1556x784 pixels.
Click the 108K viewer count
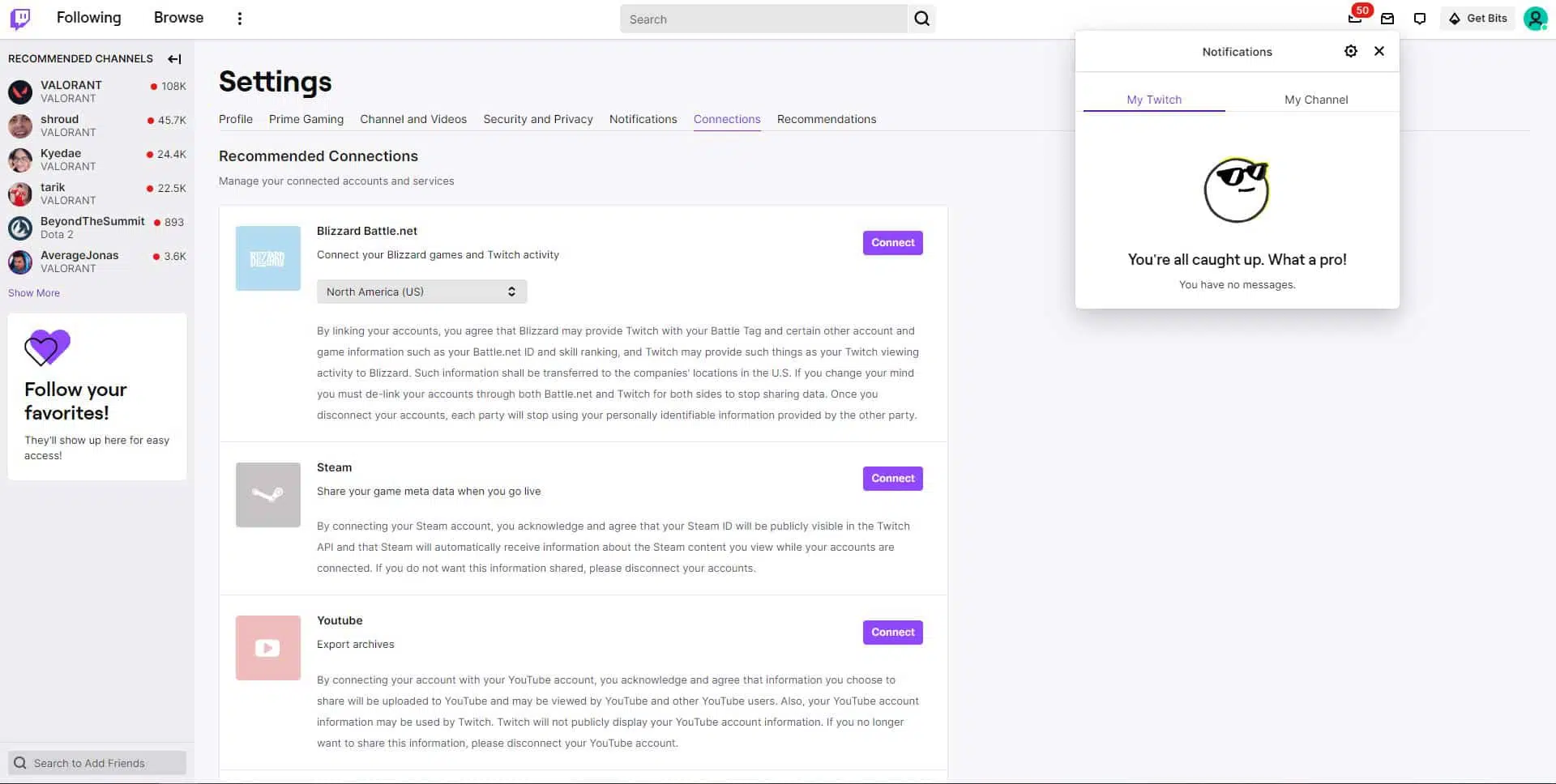tap(173, 86)
